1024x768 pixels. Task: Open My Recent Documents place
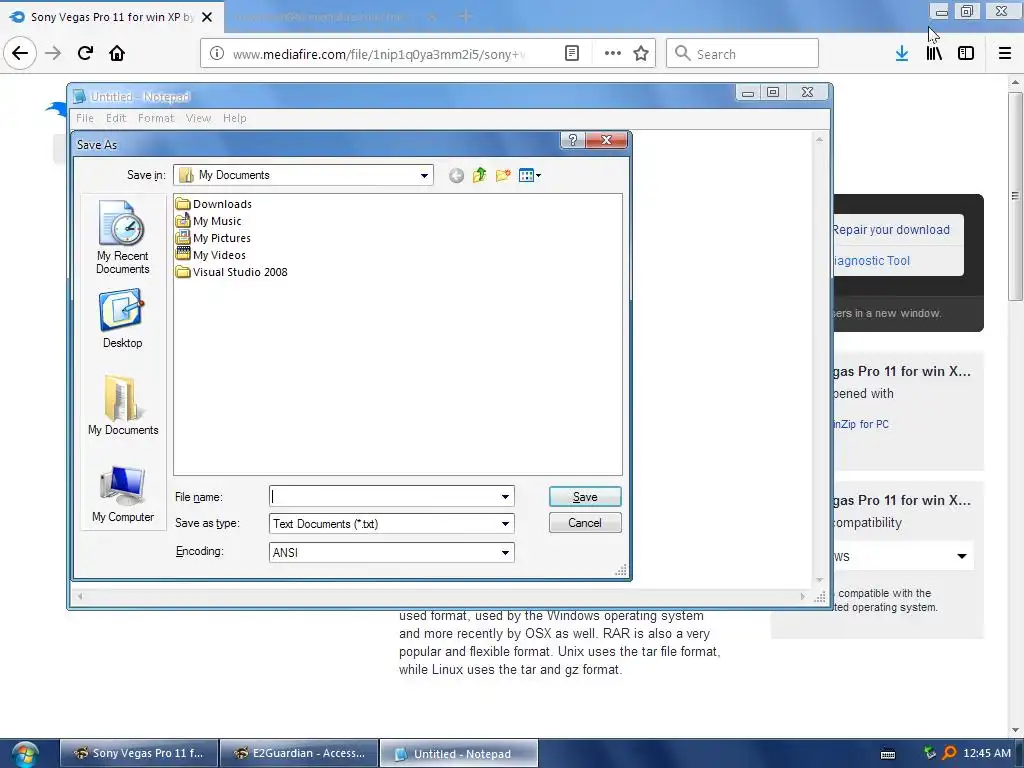tap(122, 238)
